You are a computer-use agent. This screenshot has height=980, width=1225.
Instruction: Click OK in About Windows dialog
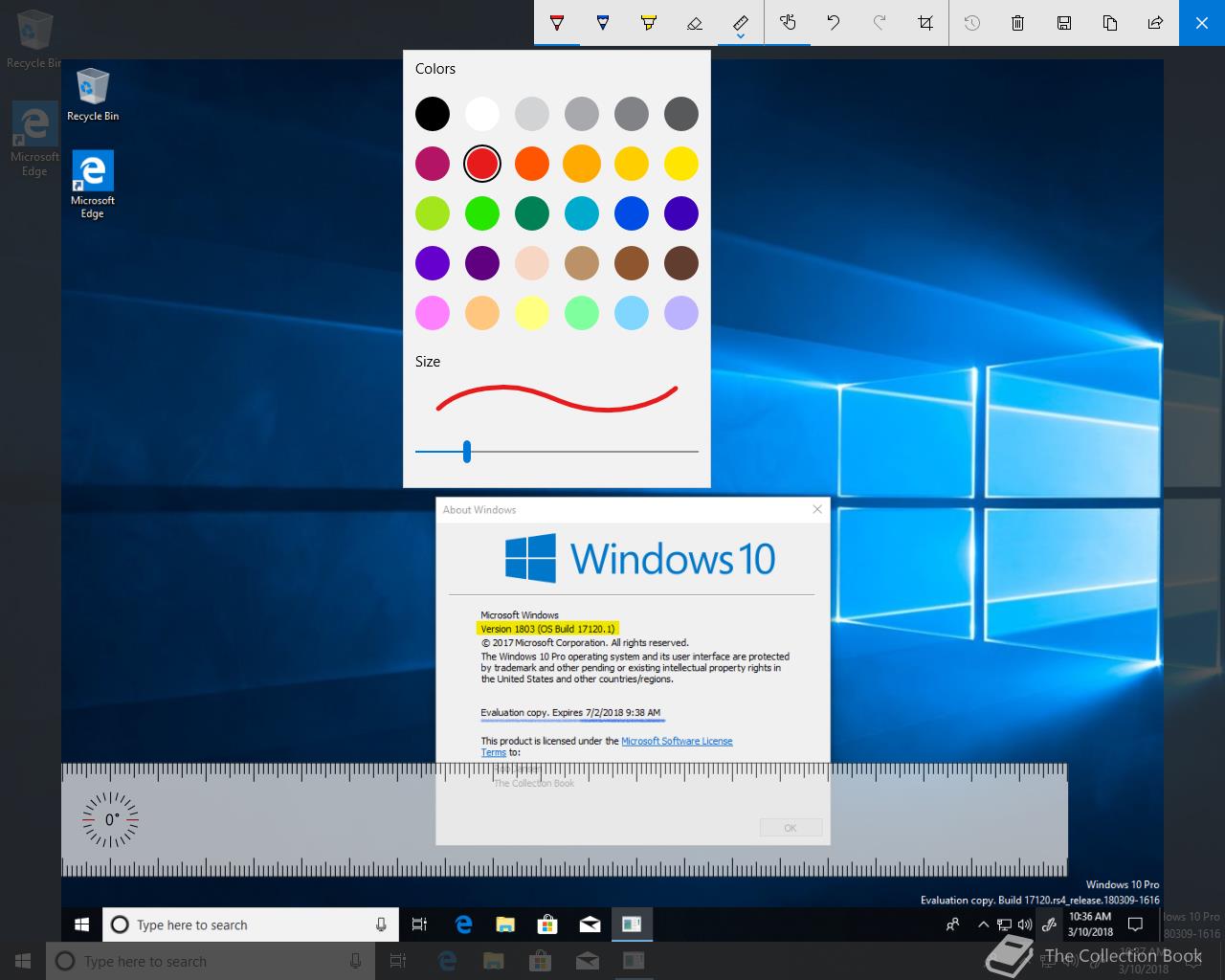click(791, 828)
